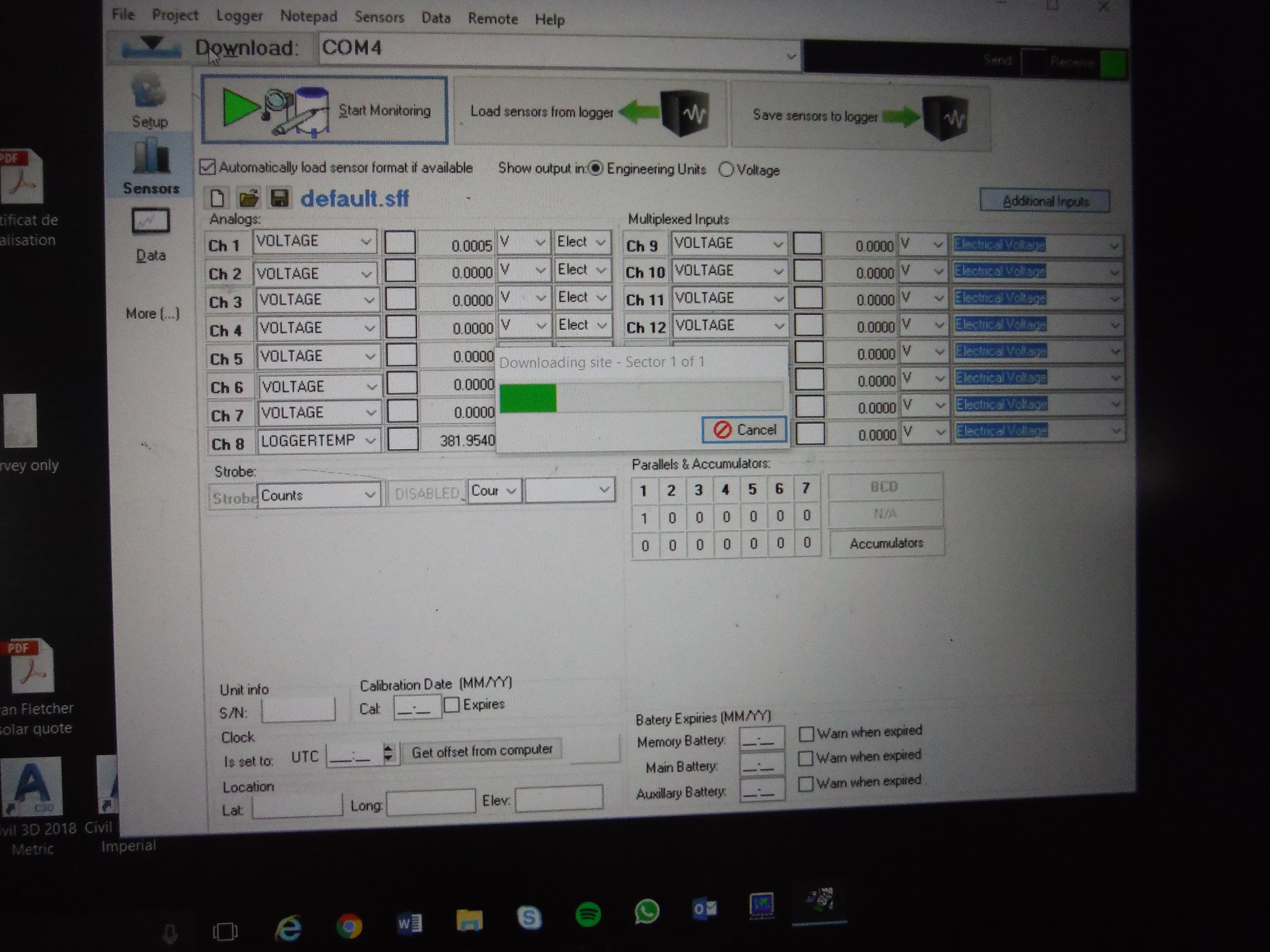Launch Chrome from the taskbar
Screen dimensions: 1270x952
tap(349, 924)
